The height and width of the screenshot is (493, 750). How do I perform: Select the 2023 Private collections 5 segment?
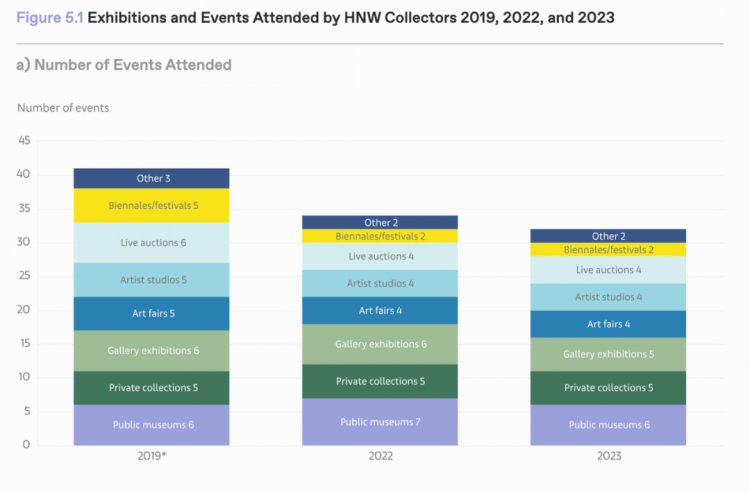tap(608, 388)
